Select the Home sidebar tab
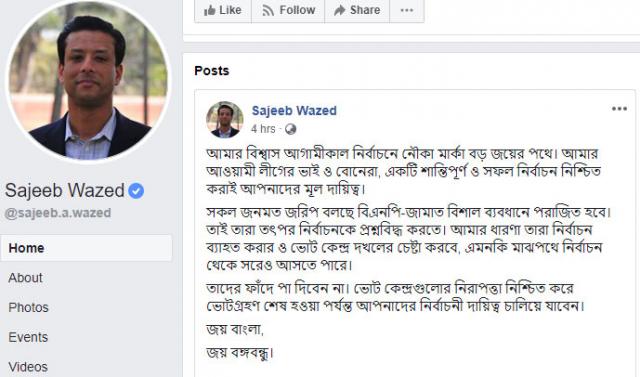 tap(87, 248)
